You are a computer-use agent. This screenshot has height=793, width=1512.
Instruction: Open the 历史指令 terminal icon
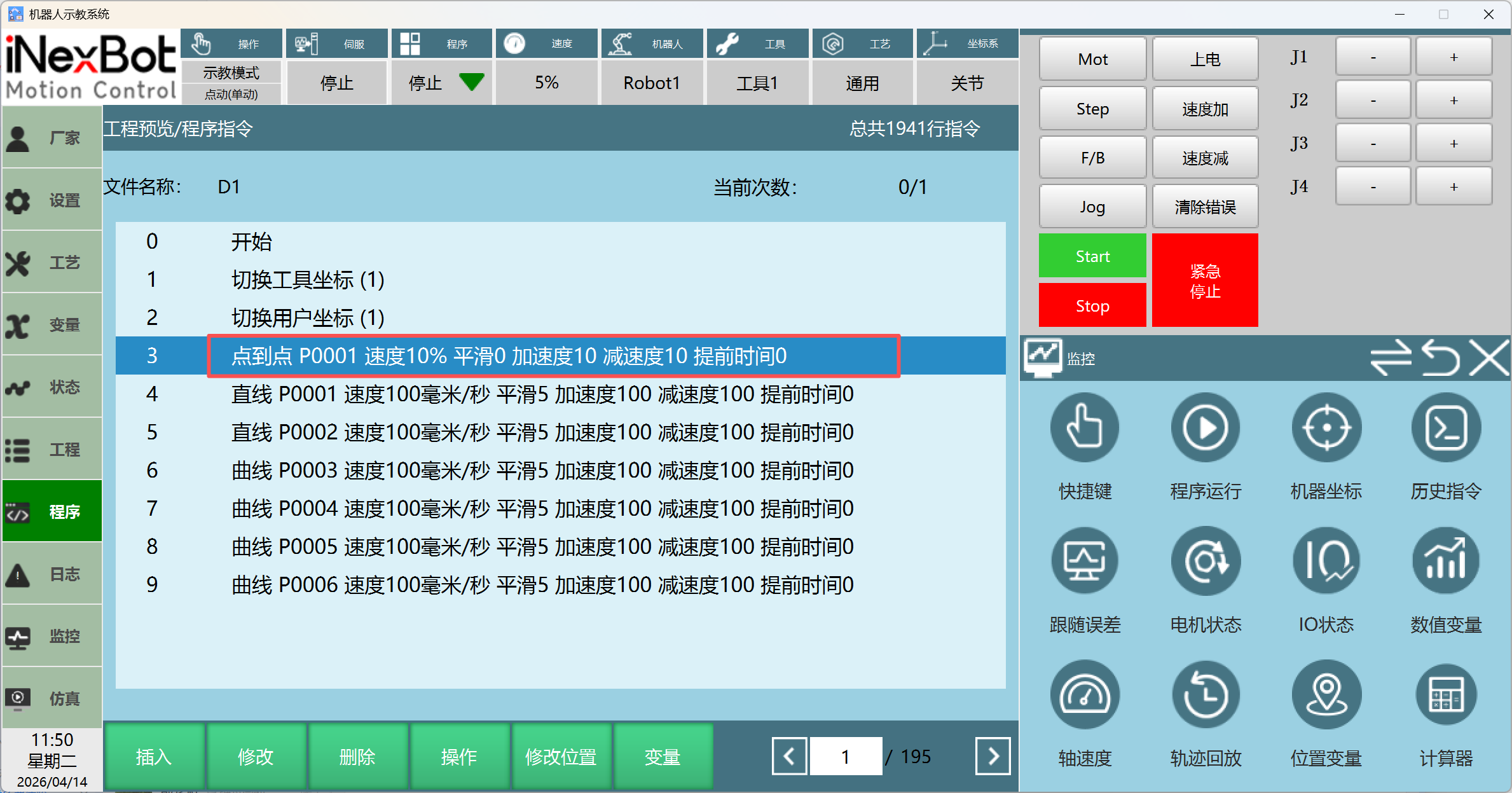pyautogui.click(x=1446, y=428)
